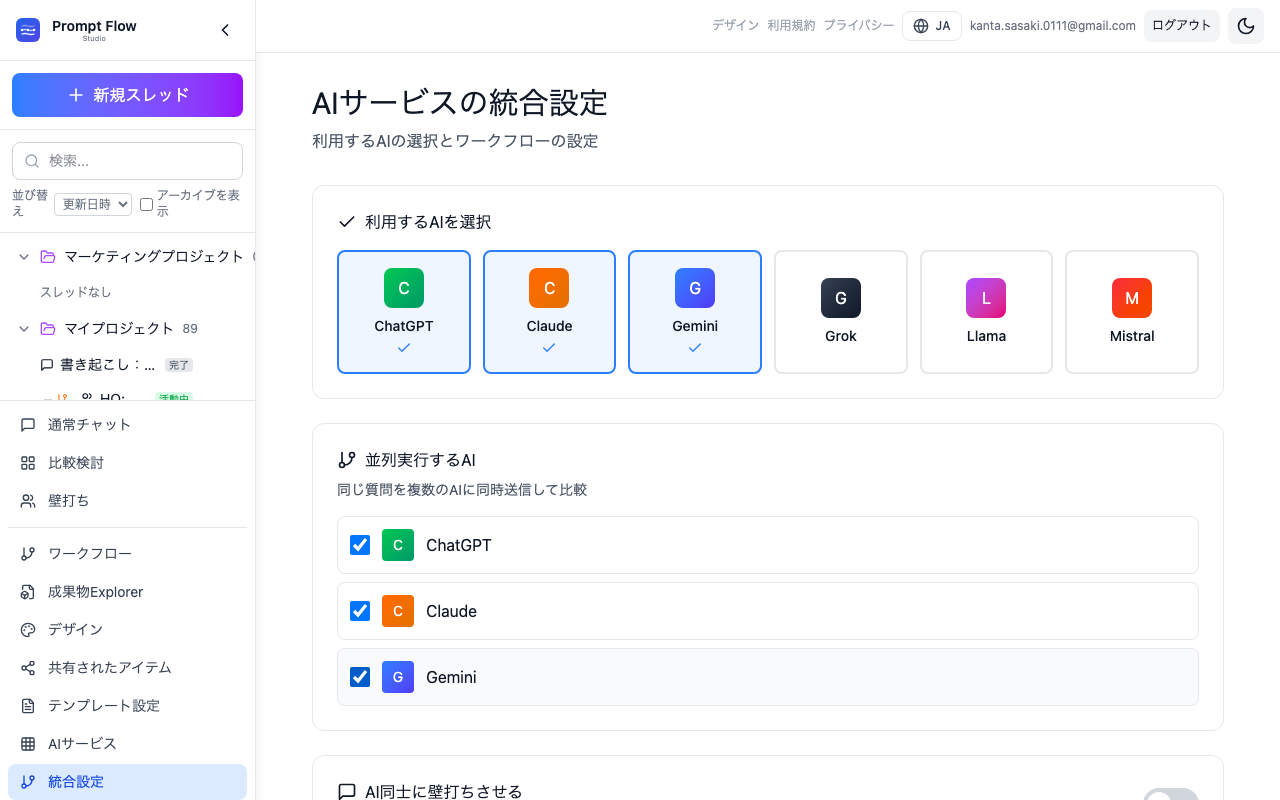Image resolution: width=1280 pixels, height=800 pixels.
Task: Collapse マーケティングプロジェクト folder chevron
Action: (24, 257)
